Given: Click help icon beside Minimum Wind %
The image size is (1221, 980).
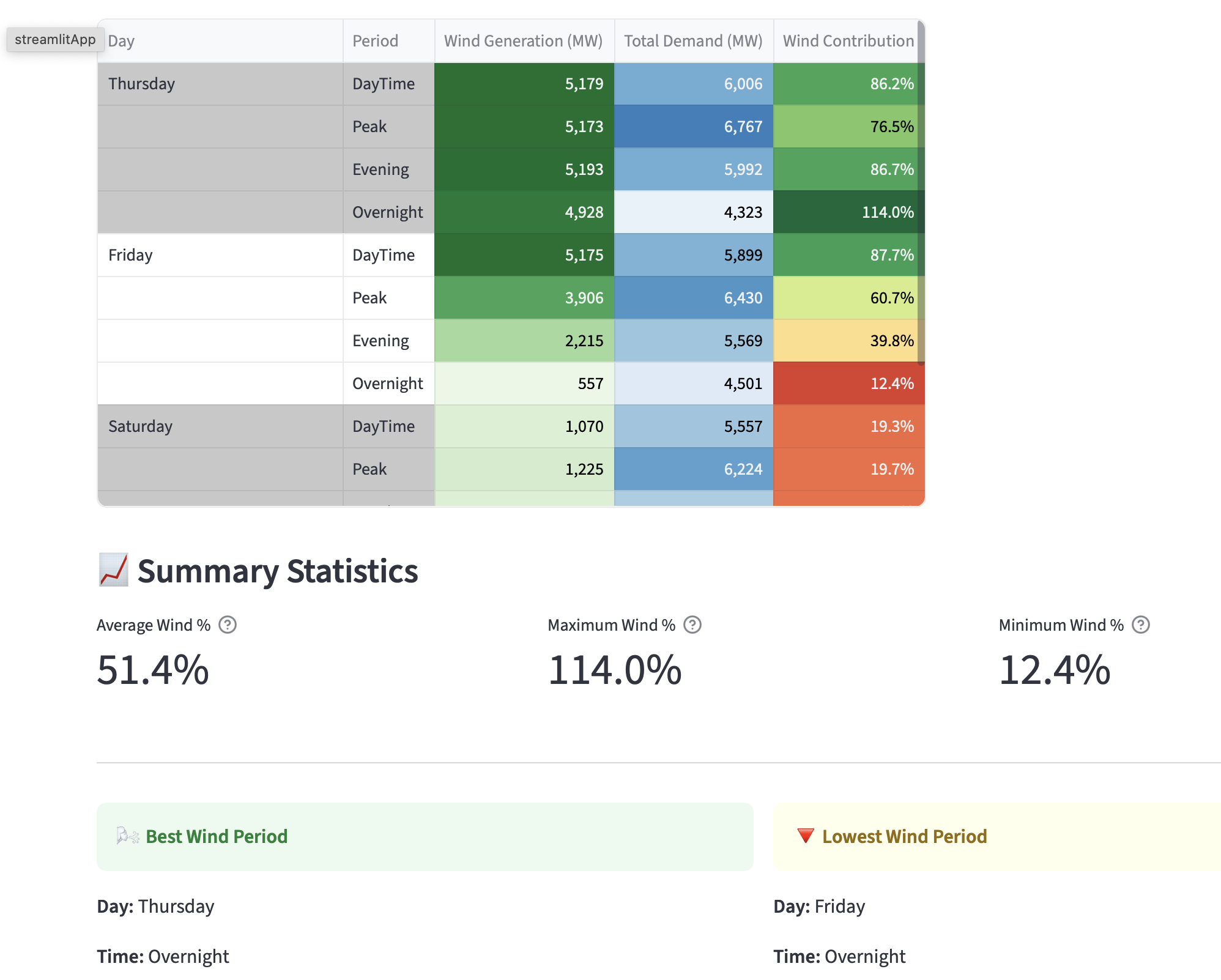Looking at the screenshot, I should [x=1140, y=625].
